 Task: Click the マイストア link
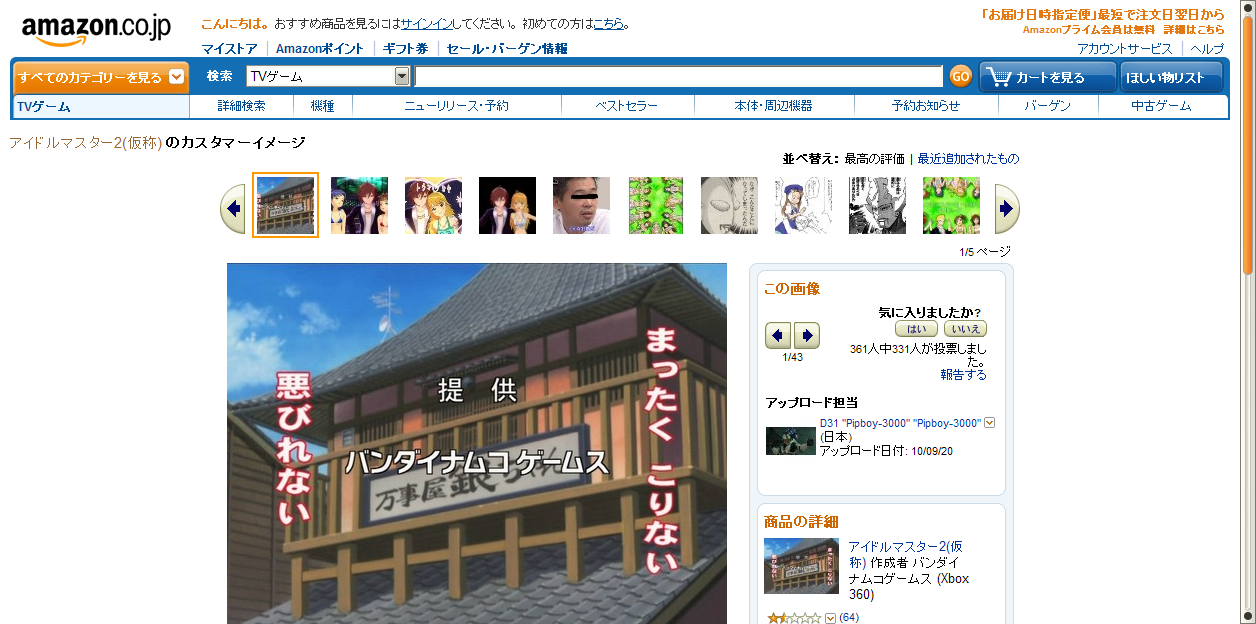coord(229,48)
